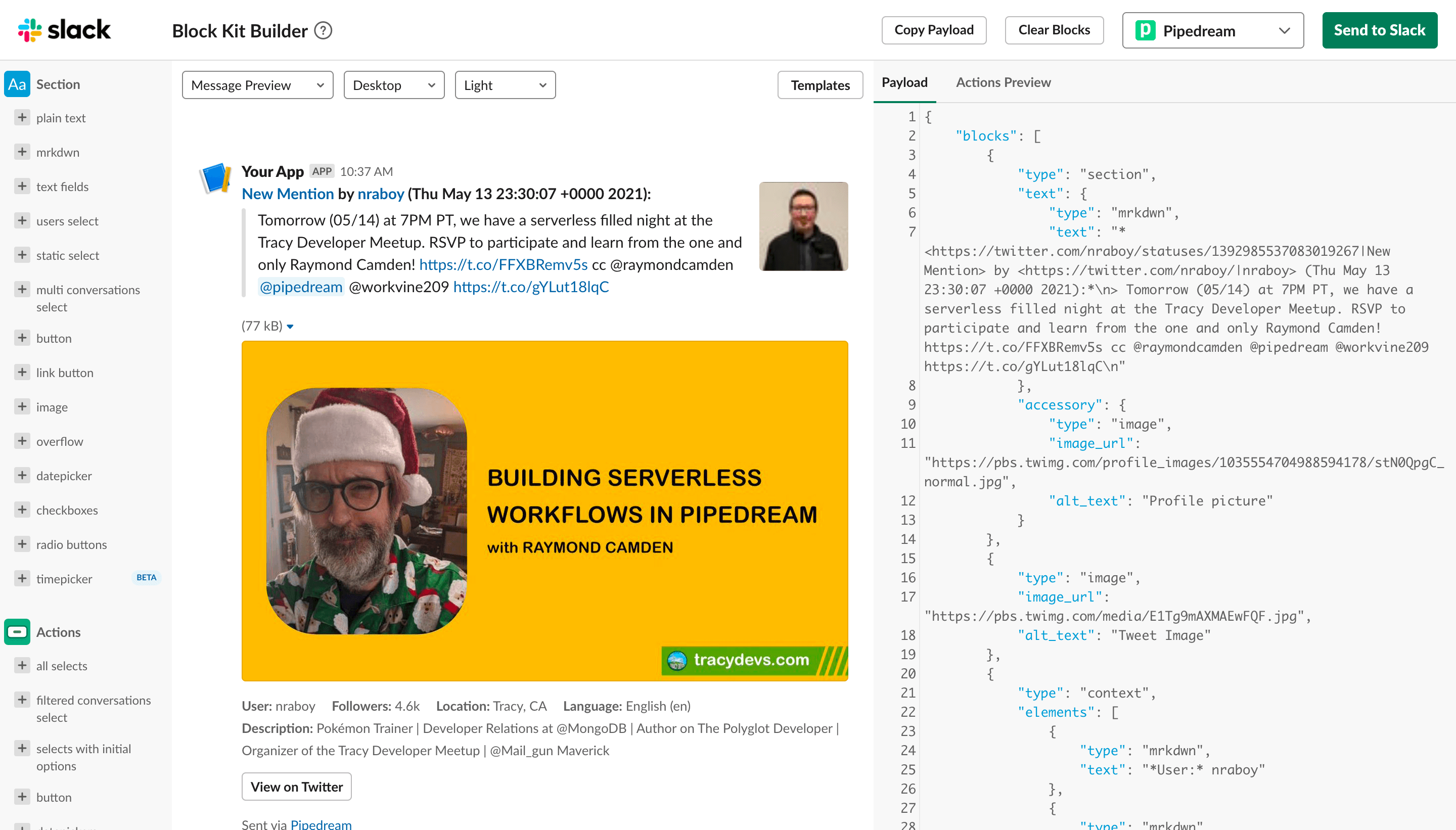Click plus icon next to timepicker
This screenshot has width=1456, height=830.
pyautogui.click(x=22, y=578)
